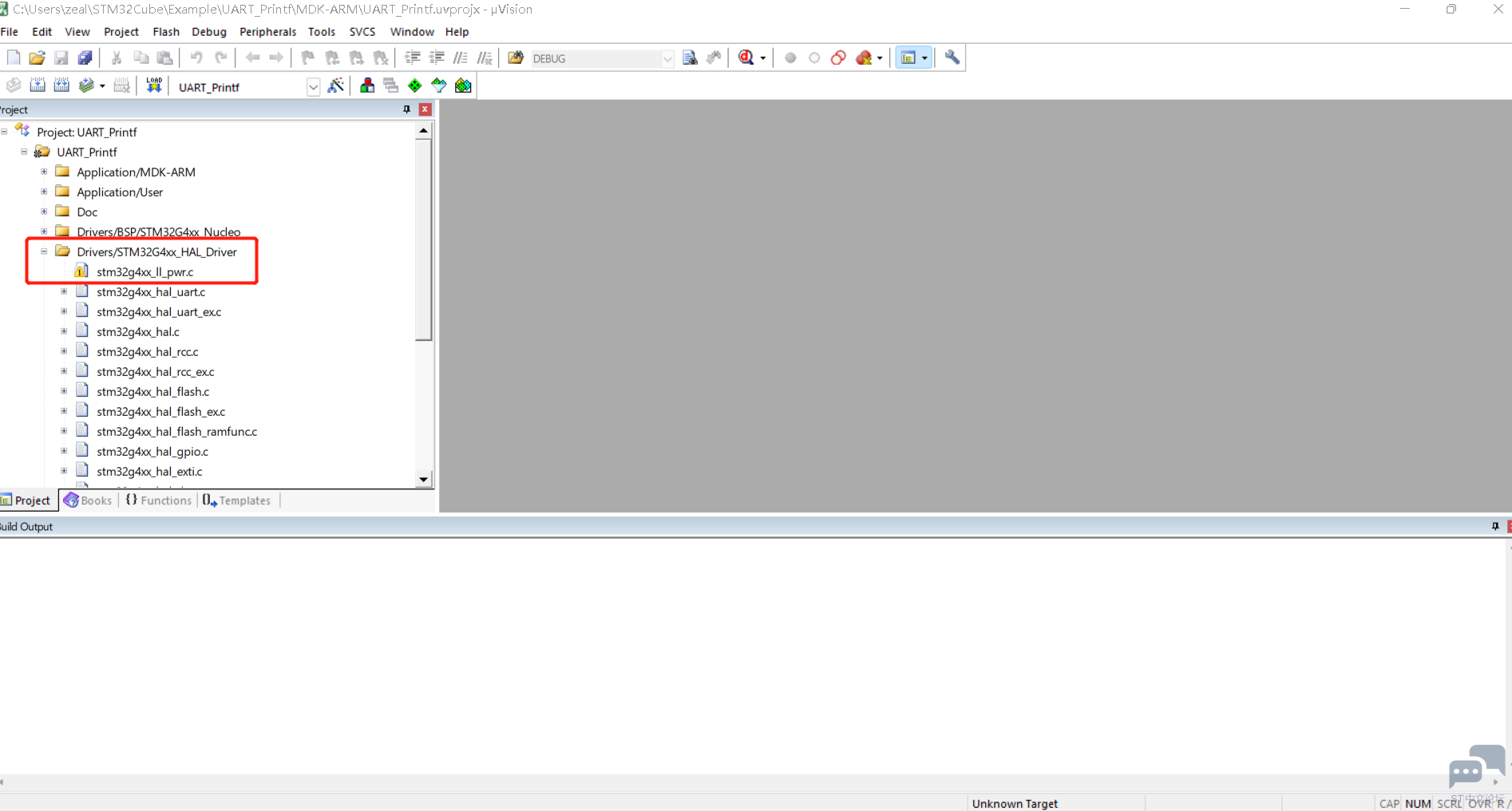Pin the Project panel
This screenshot has width=1512, height=811.
point(406,109)
